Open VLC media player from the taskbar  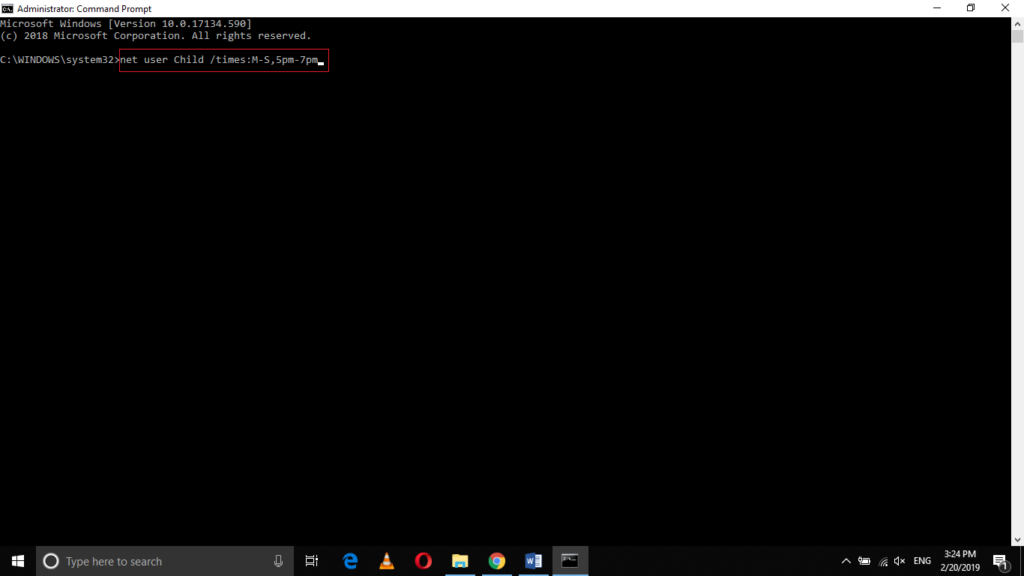(387, 561)
